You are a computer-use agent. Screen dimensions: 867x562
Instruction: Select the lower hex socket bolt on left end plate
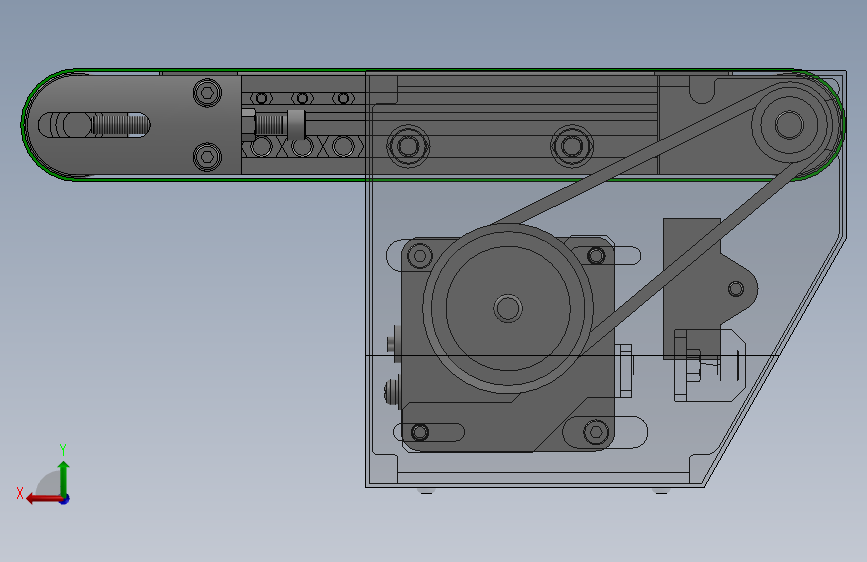click(x=207, y=157)
